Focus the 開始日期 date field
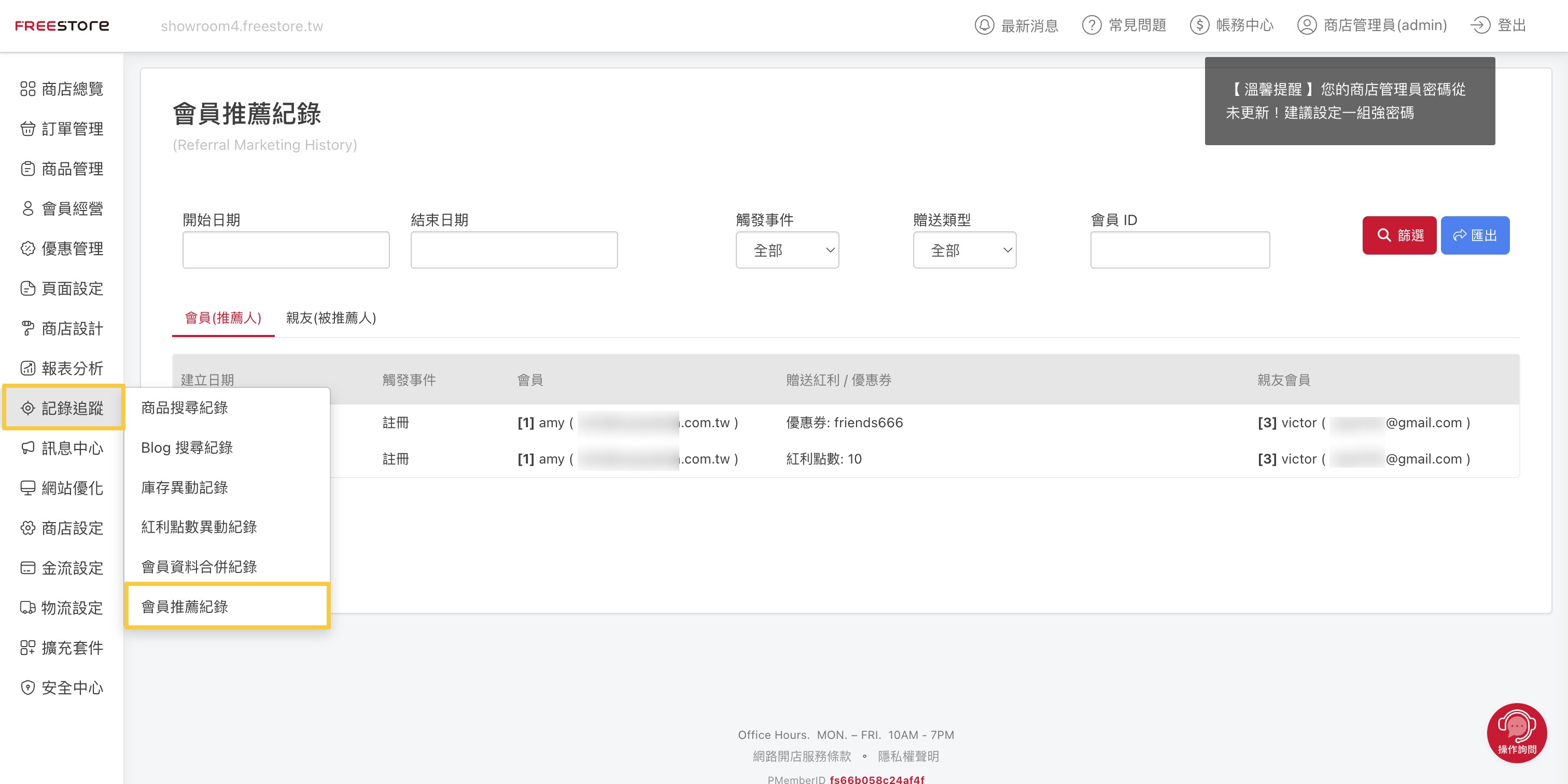The height and width of the screenshot is (784, 1568). [x=286, y=250]
